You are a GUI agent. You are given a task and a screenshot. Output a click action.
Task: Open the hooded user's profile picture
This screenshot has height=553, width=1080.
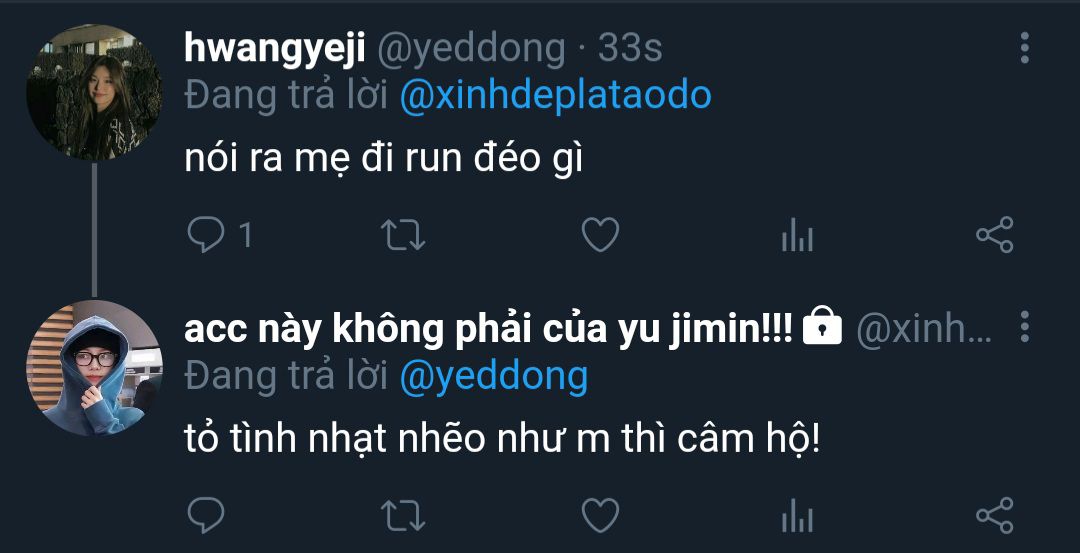[94, 368]
